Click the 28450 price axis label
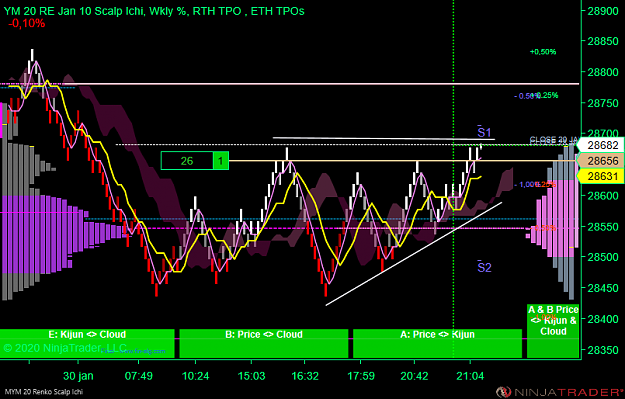The image size is (625, 399). (x=602, y=288)
